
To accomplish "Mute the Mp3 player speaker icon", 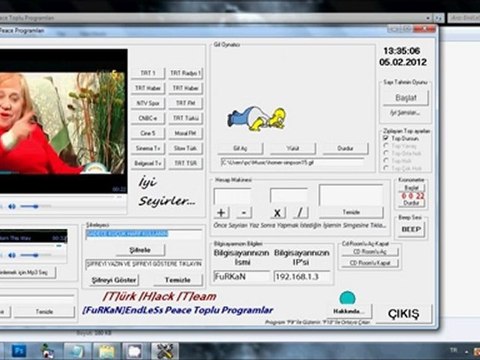I will click(12, 255).
